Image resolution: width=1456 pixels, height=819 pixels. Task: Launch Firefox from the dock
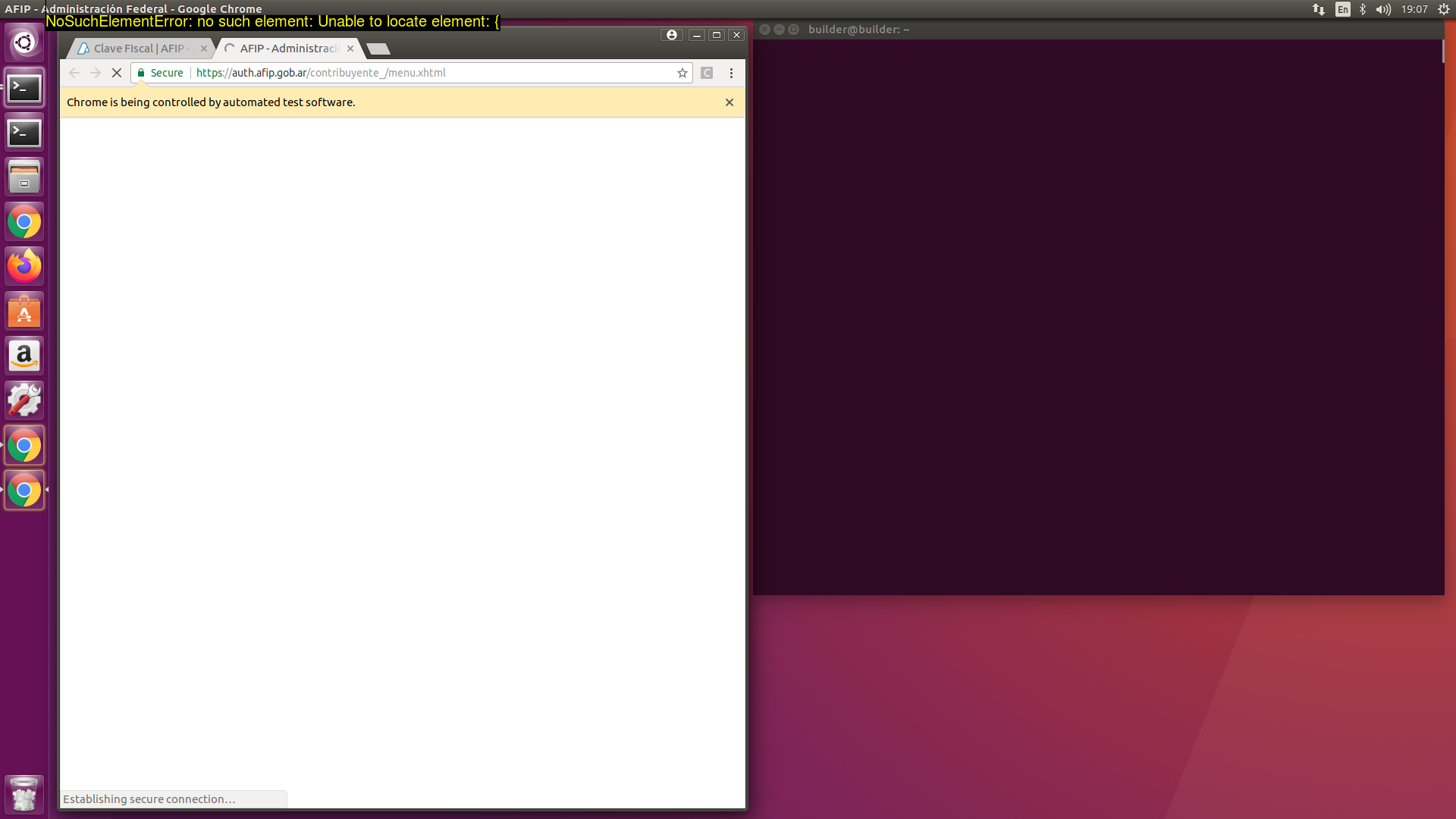tap(24, 267)
